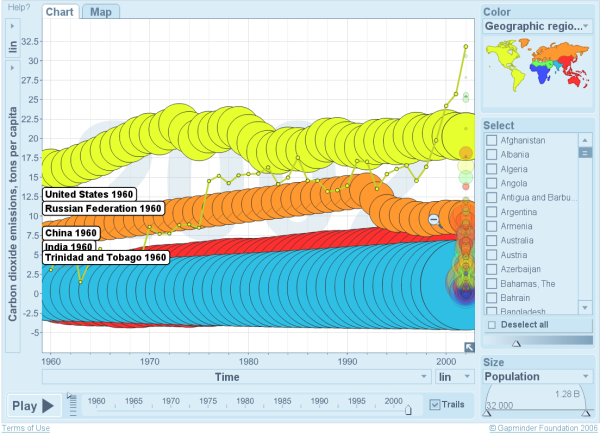
Task: Click the world map color legend
Action: (533, 69)
